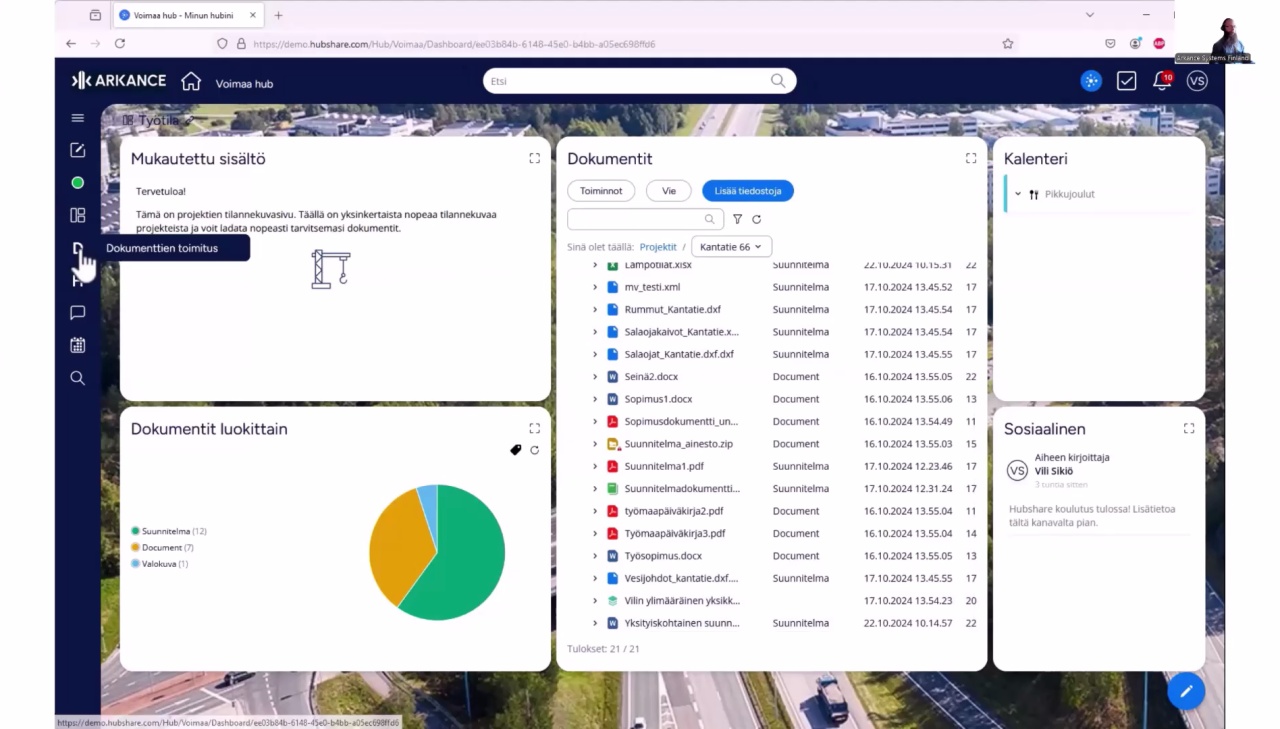Select the browser tab Voimaa hub - Minun hubini
Screen dimensions: 1280x729
pyautogui.click(x=186, y=15)
